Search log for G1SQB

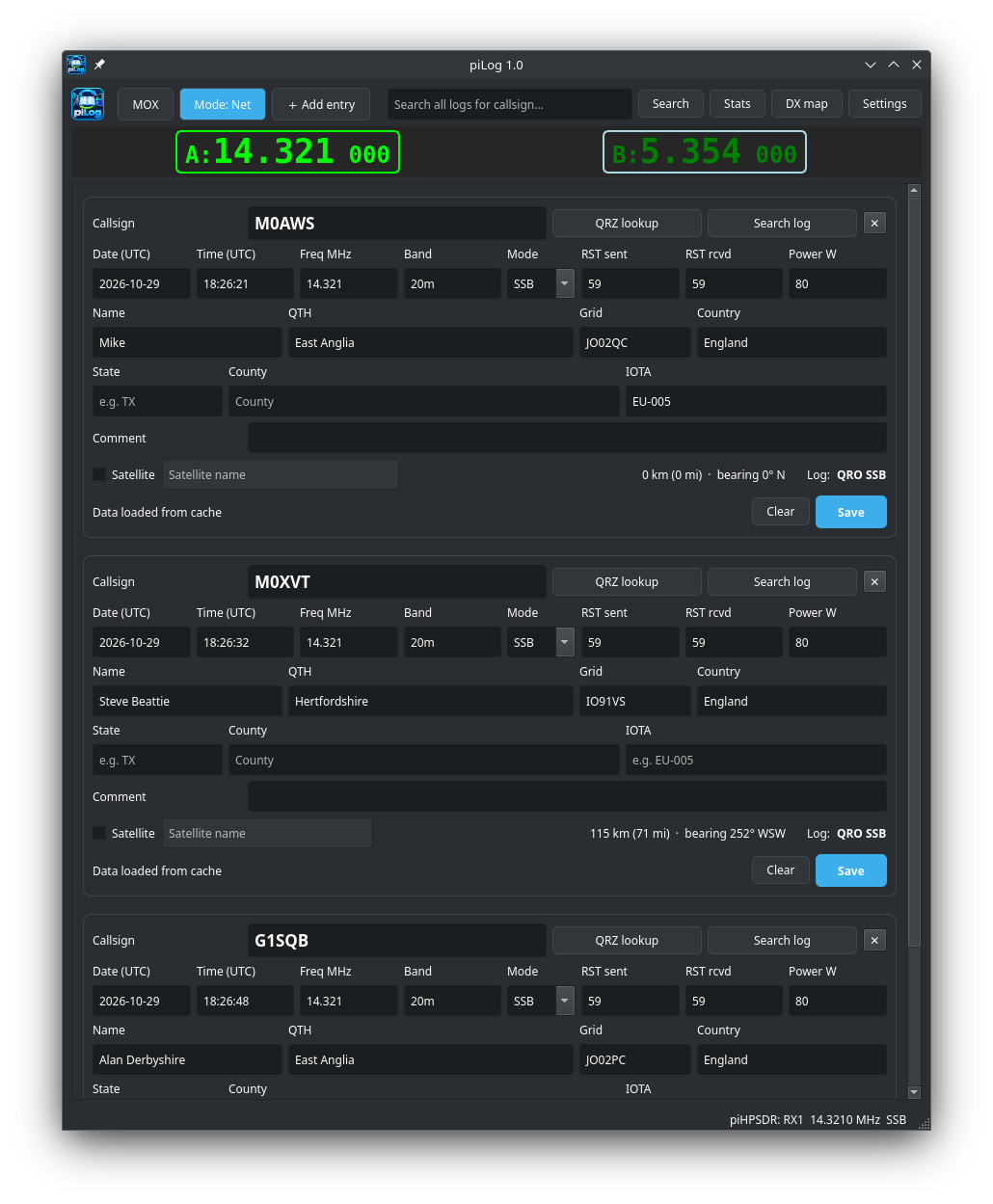782,940
